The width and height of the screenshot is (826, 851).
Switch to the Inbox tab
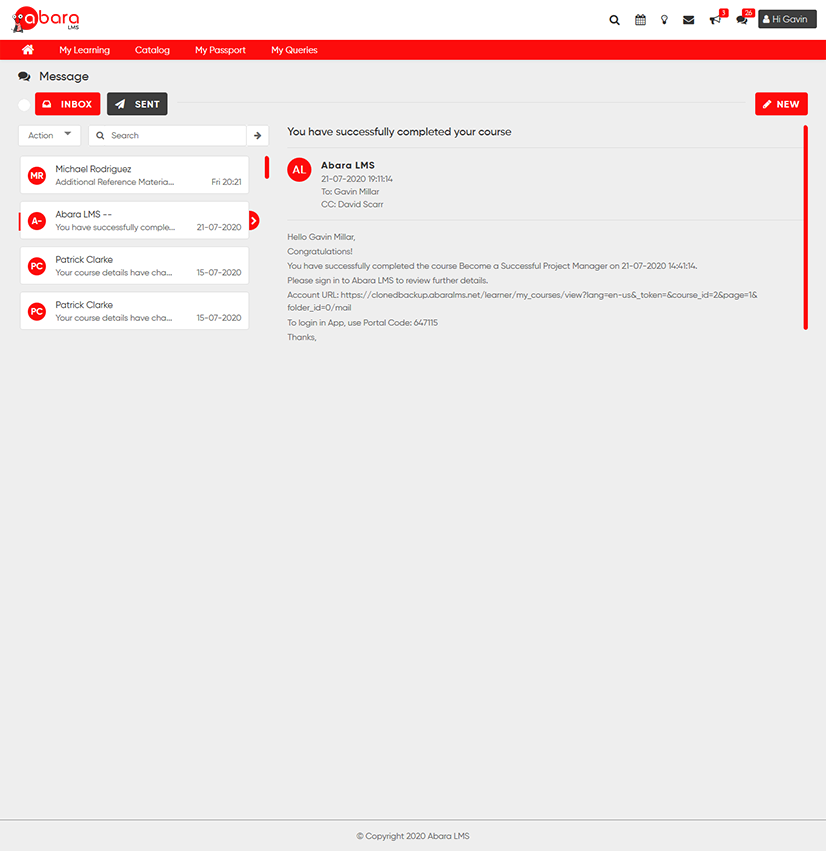pyautogui.click(x=68, y=104)
